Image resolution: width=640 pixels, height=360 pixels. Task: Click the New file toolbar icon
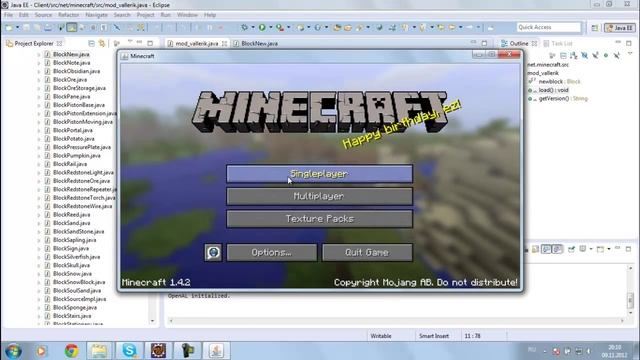(9, 27)
